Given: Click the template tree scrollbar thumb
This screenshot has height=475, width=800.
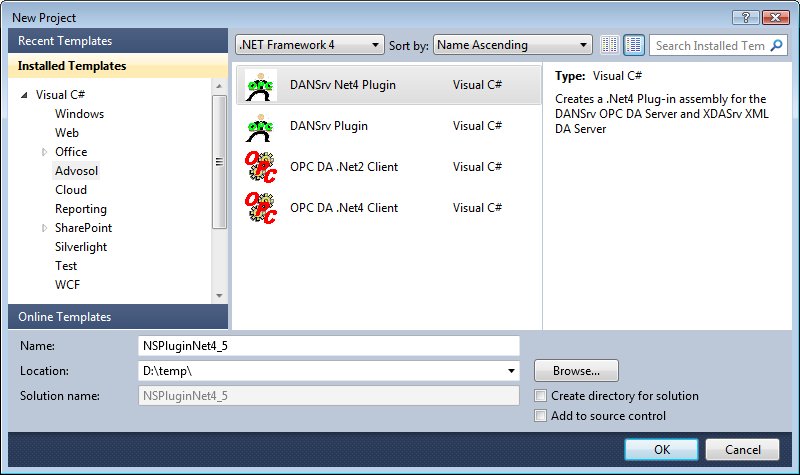Looking at the screenshot, I should click(219, 162).
